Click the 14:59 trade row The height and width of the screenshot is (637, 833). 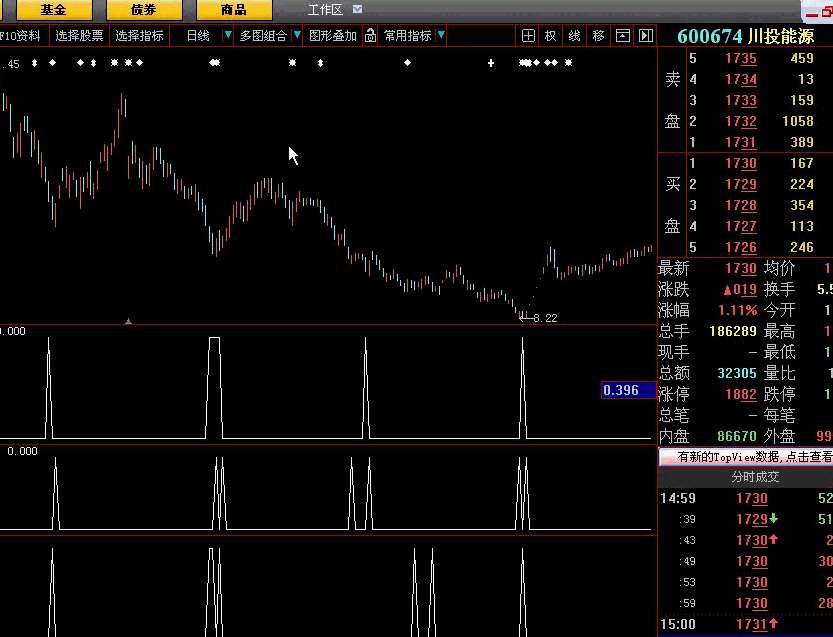746,498
